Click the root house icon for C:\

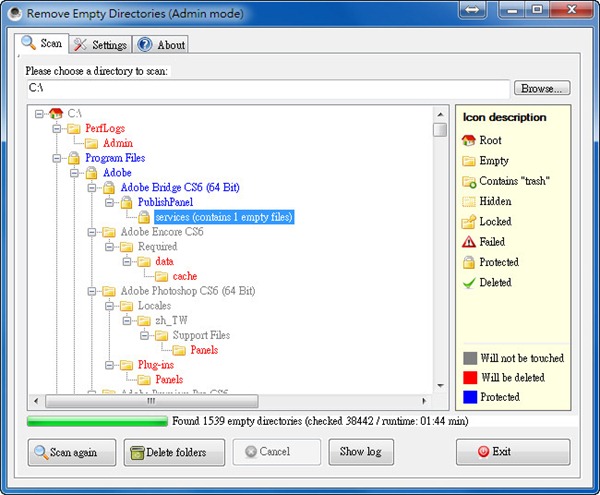pyautogui.click(x=56, y=113)
